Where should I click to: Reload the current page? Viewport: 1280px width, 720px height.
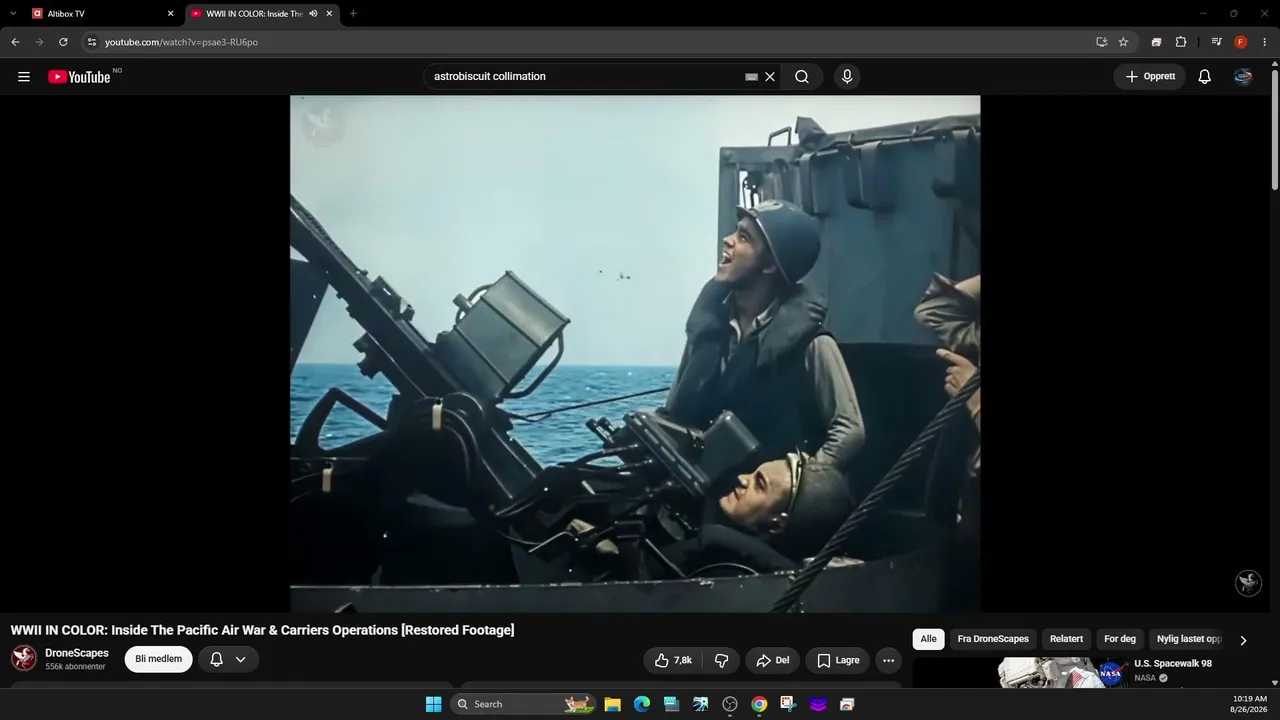coord(63,42)
